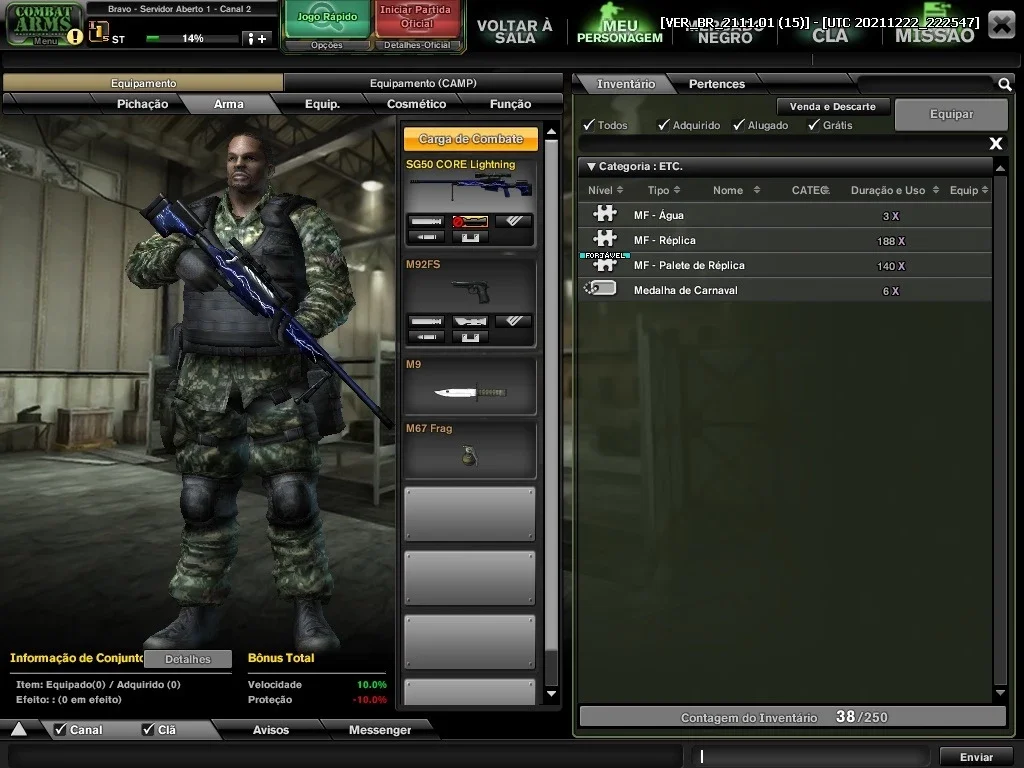This screenshot has height=768, width=1024.
Task: Click the puzzle icon of MF - Água
Action: (605, 214)
